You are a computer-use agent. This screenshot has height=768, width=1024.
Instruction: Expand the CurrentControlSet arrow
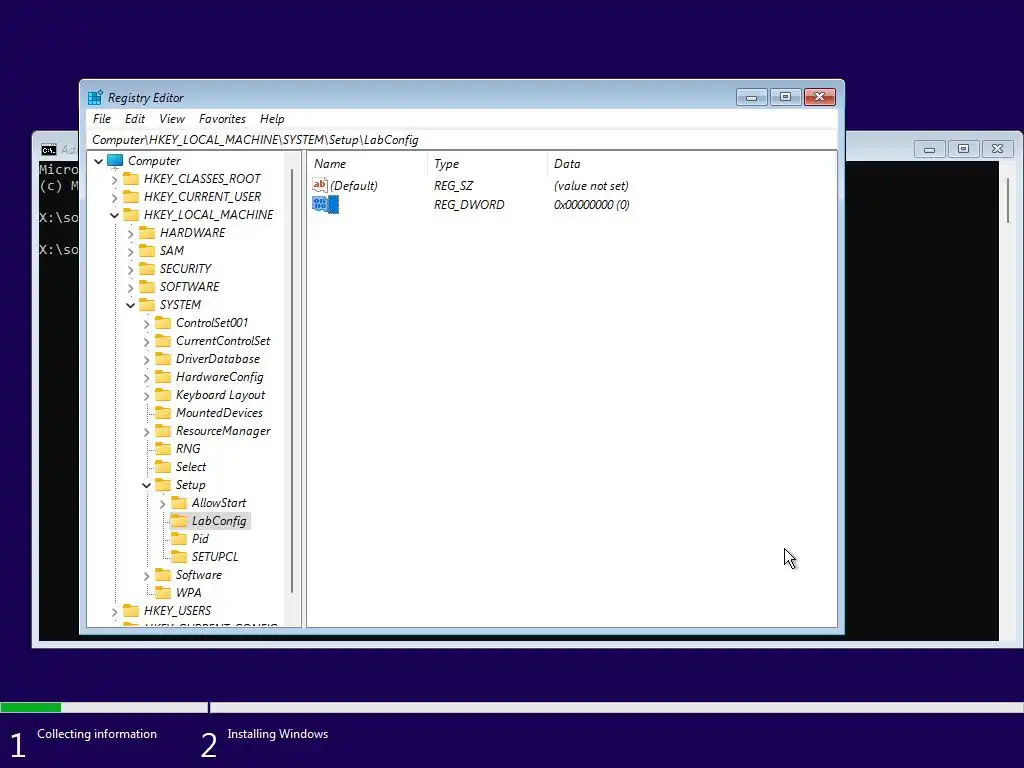click(x=146, y=342)
